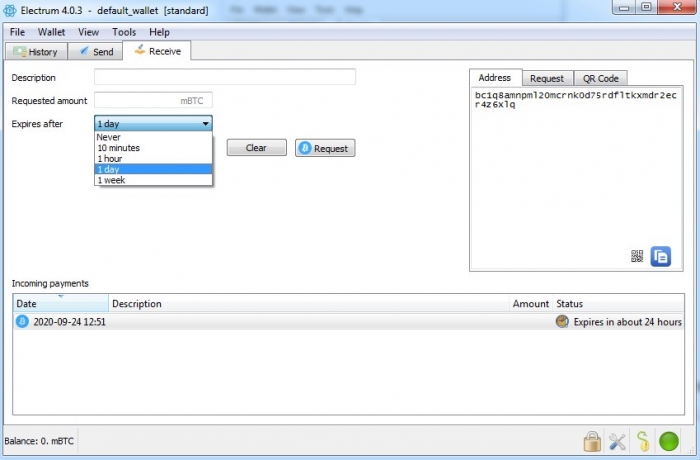Click the 'Balance: 0. mBTC' status text

39,441
